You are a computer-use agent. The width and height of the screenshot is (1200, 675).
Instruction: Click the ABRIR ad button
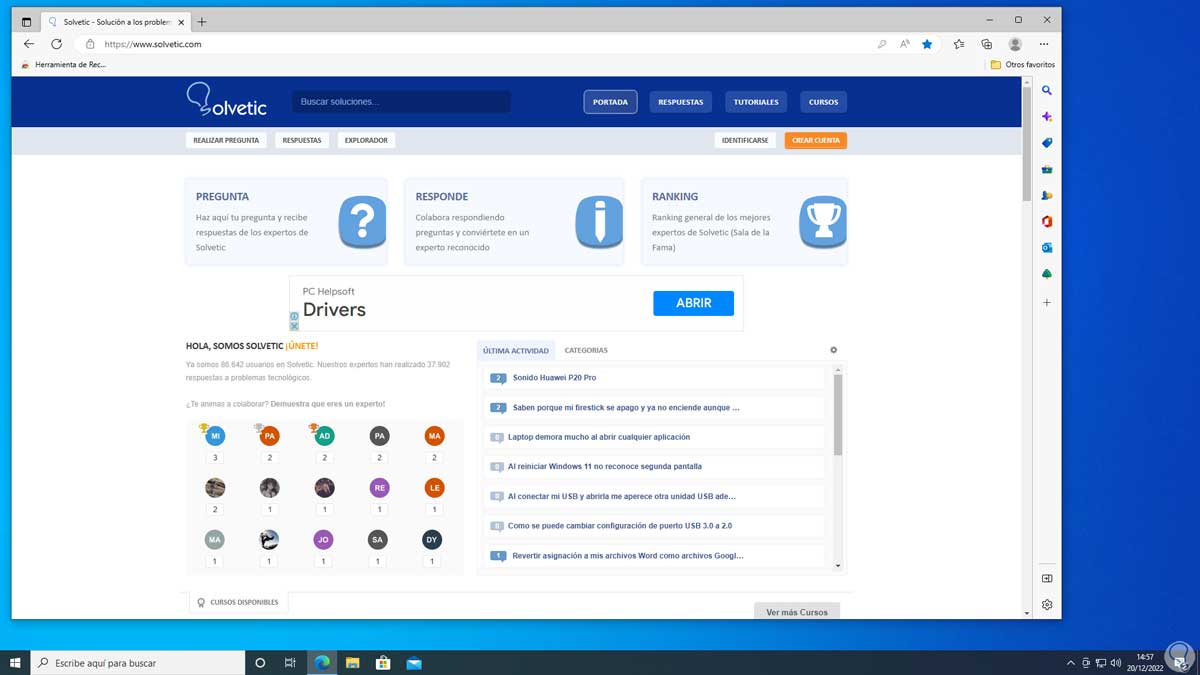coord(693,303)
